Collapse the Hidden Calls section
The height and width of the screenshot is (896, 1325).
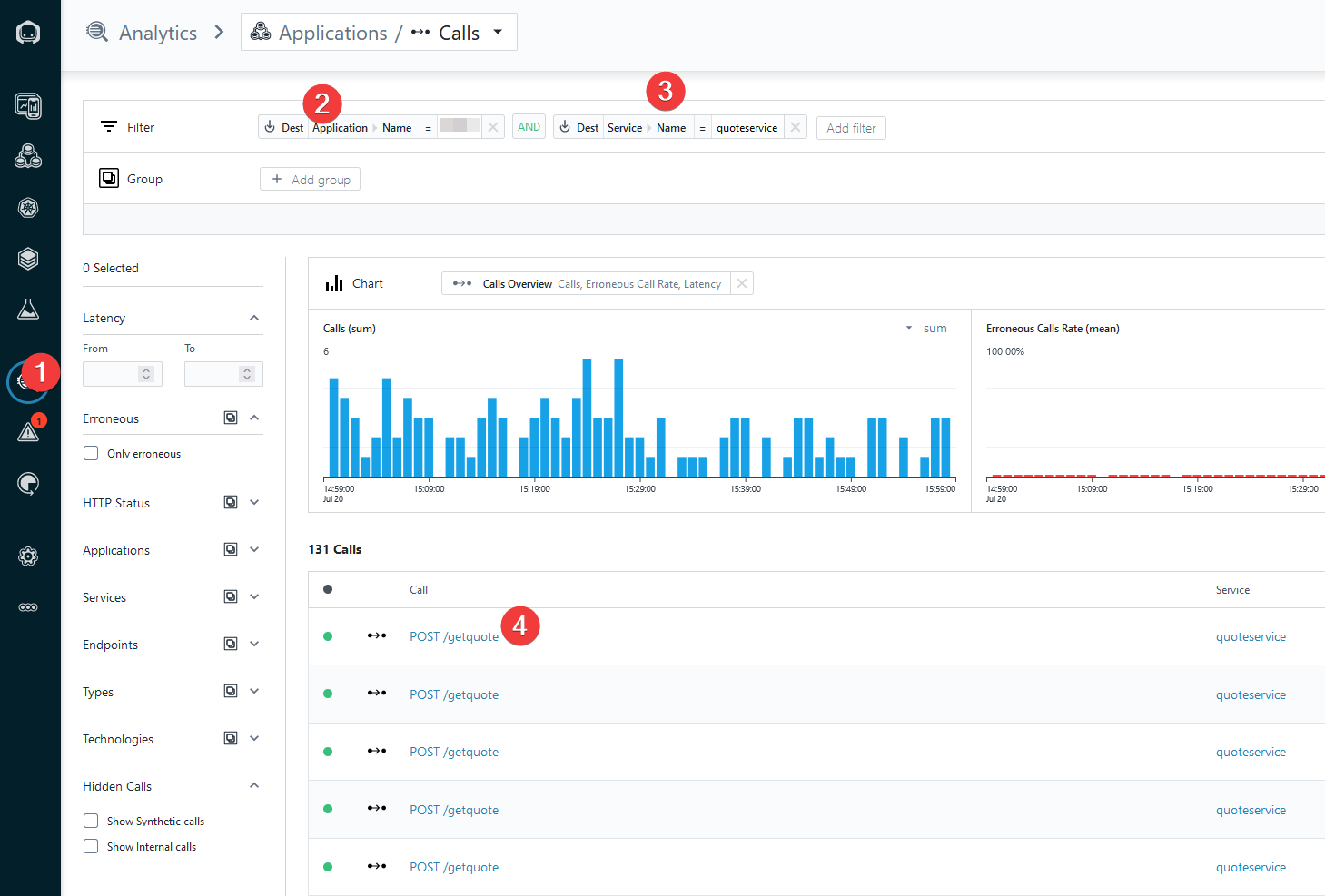254,785
